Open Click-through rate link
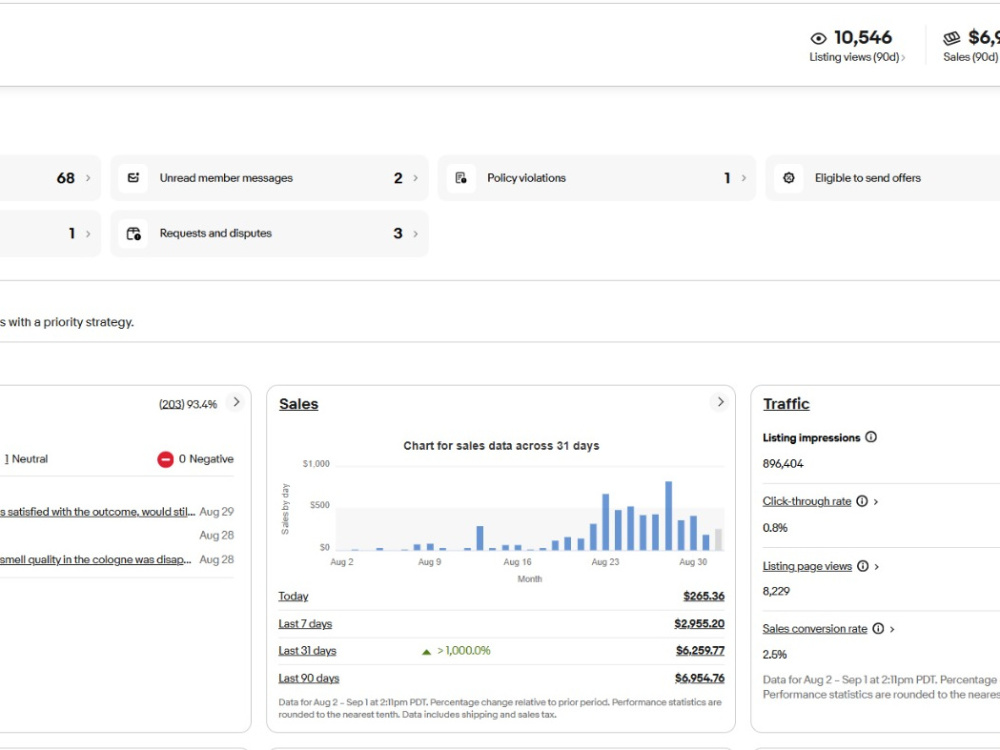Image resolution: width=1000 pixels, height=750 pixels. pyautogui.click(x=807, y=501)
